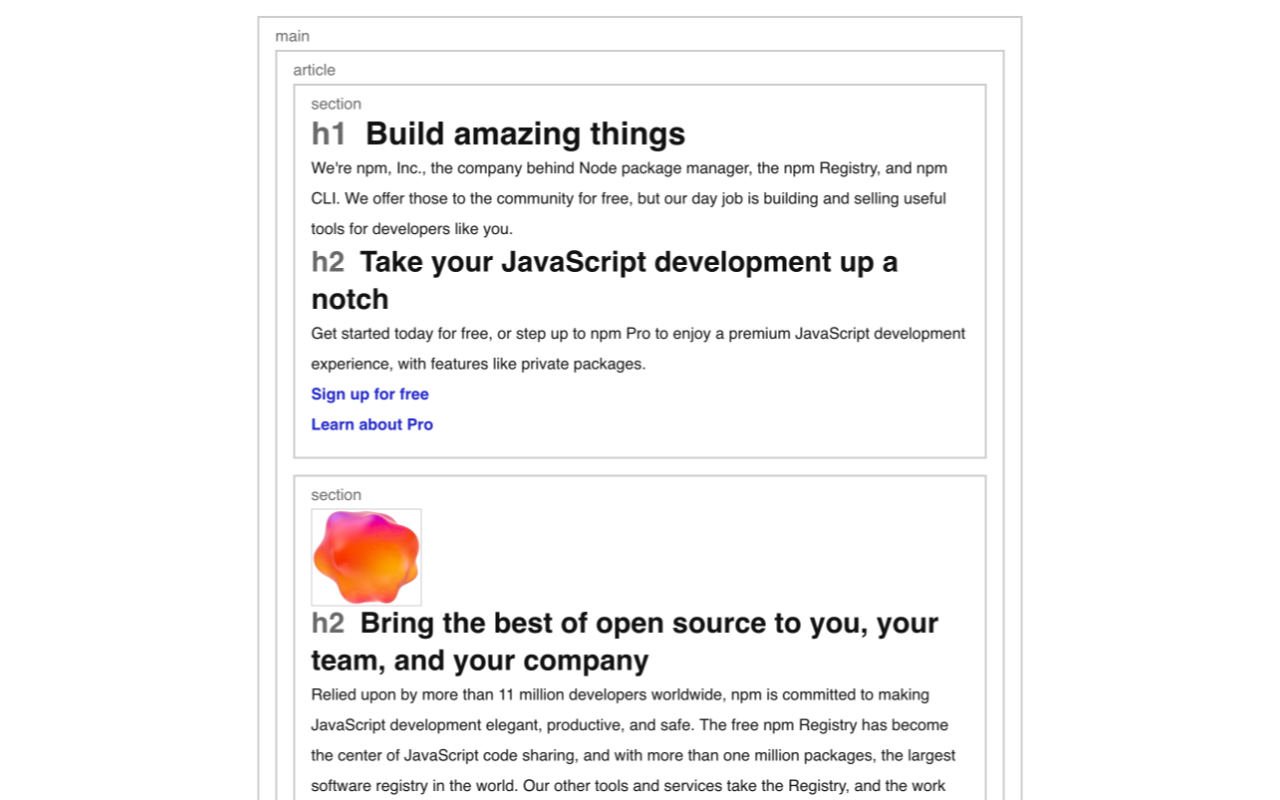Click the "Bring the best of open source" heading
The height and width of the screenshot is (800, 1280).
[624, 641]
